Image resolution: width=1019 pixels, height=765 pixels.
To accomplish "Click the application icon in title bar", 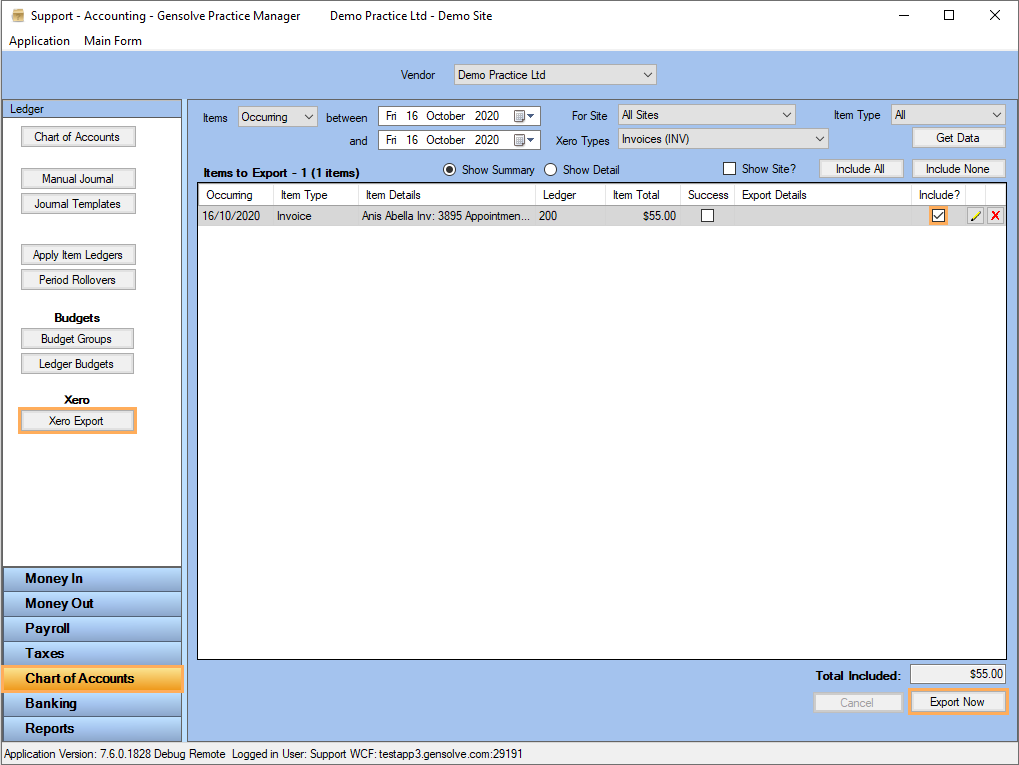I will coord(17,16).
